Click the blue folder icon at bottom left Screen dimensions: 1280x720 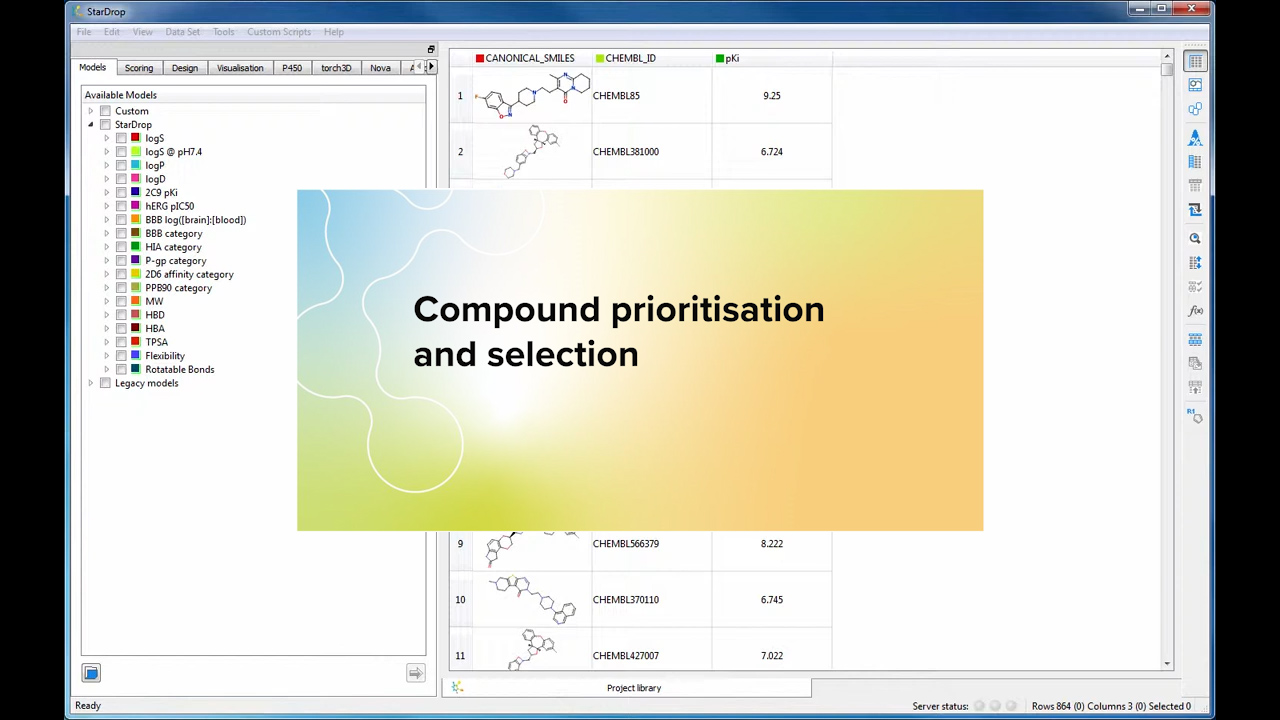90,672
